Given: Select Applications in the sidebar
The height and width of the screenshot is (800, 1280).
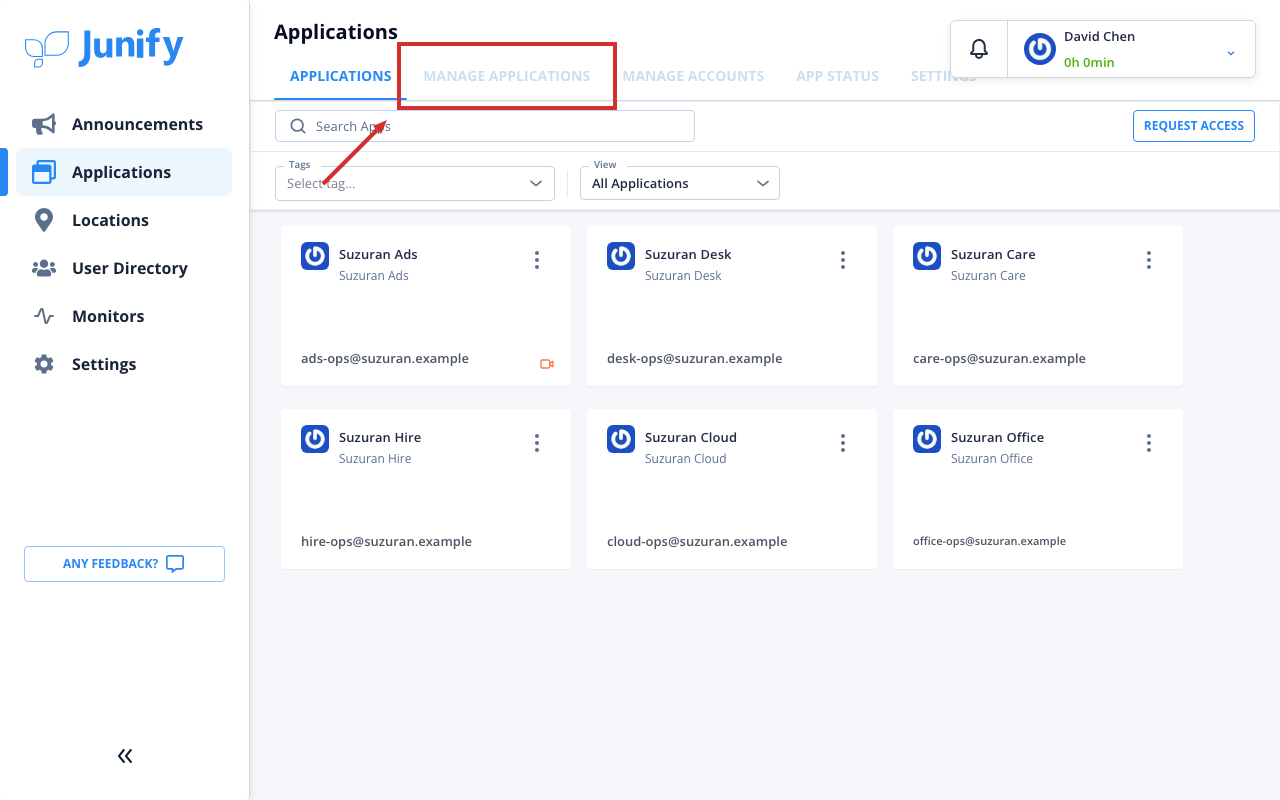Looking at the screenshot, I should click(124, 172).
